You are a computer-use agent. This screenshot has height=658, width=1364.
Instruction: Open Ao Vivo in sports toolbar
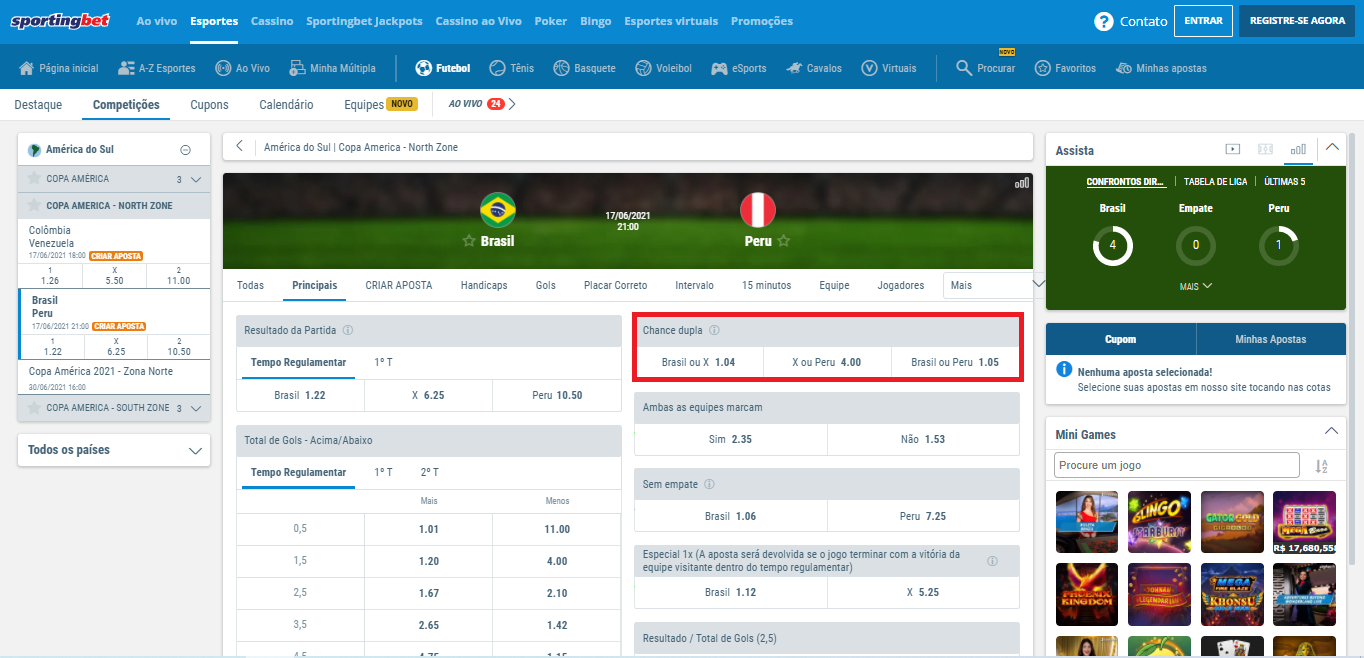(x=242, y=68)
